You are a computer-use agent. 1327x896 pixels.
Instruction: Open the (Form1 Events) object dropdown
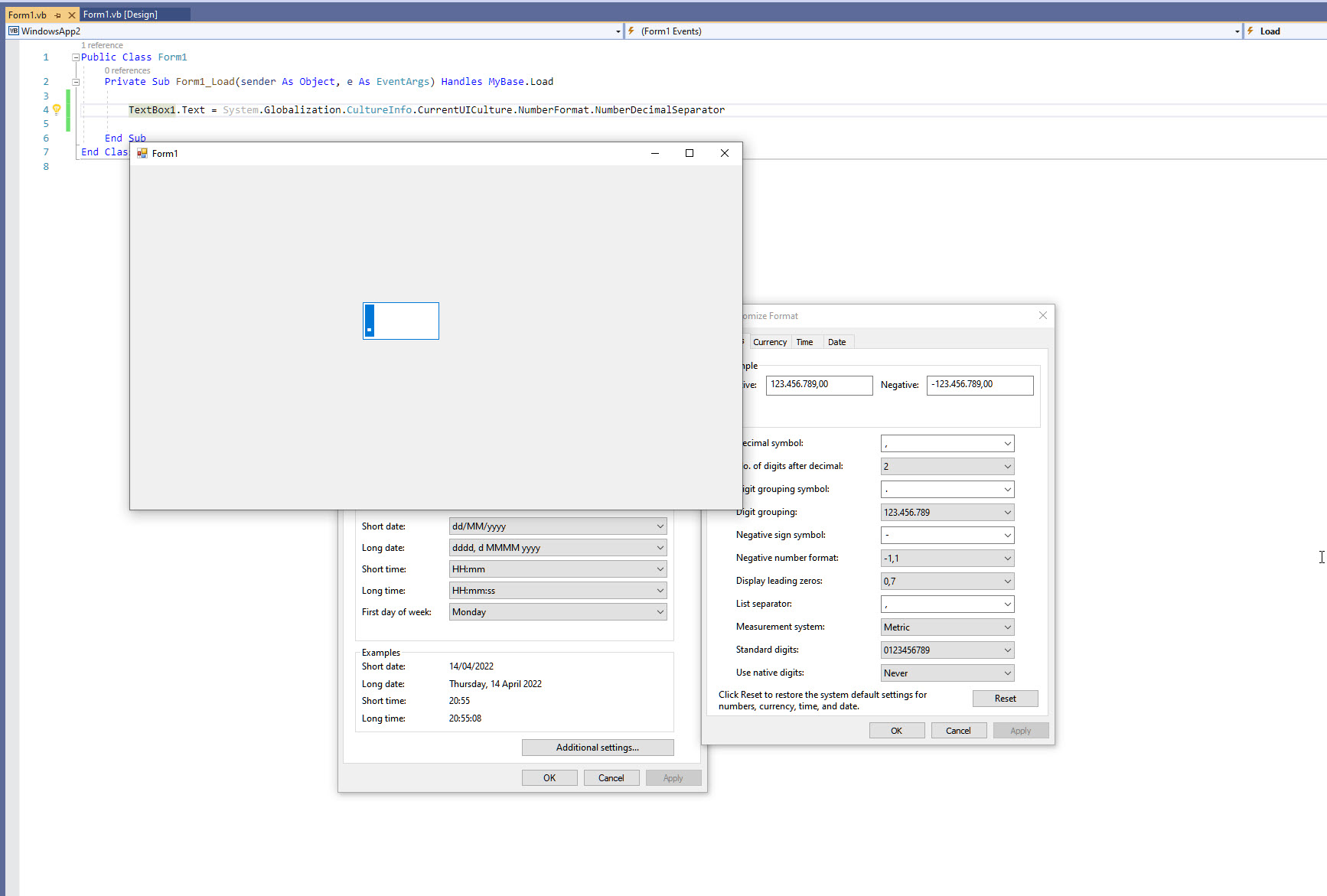point(1237,31)
